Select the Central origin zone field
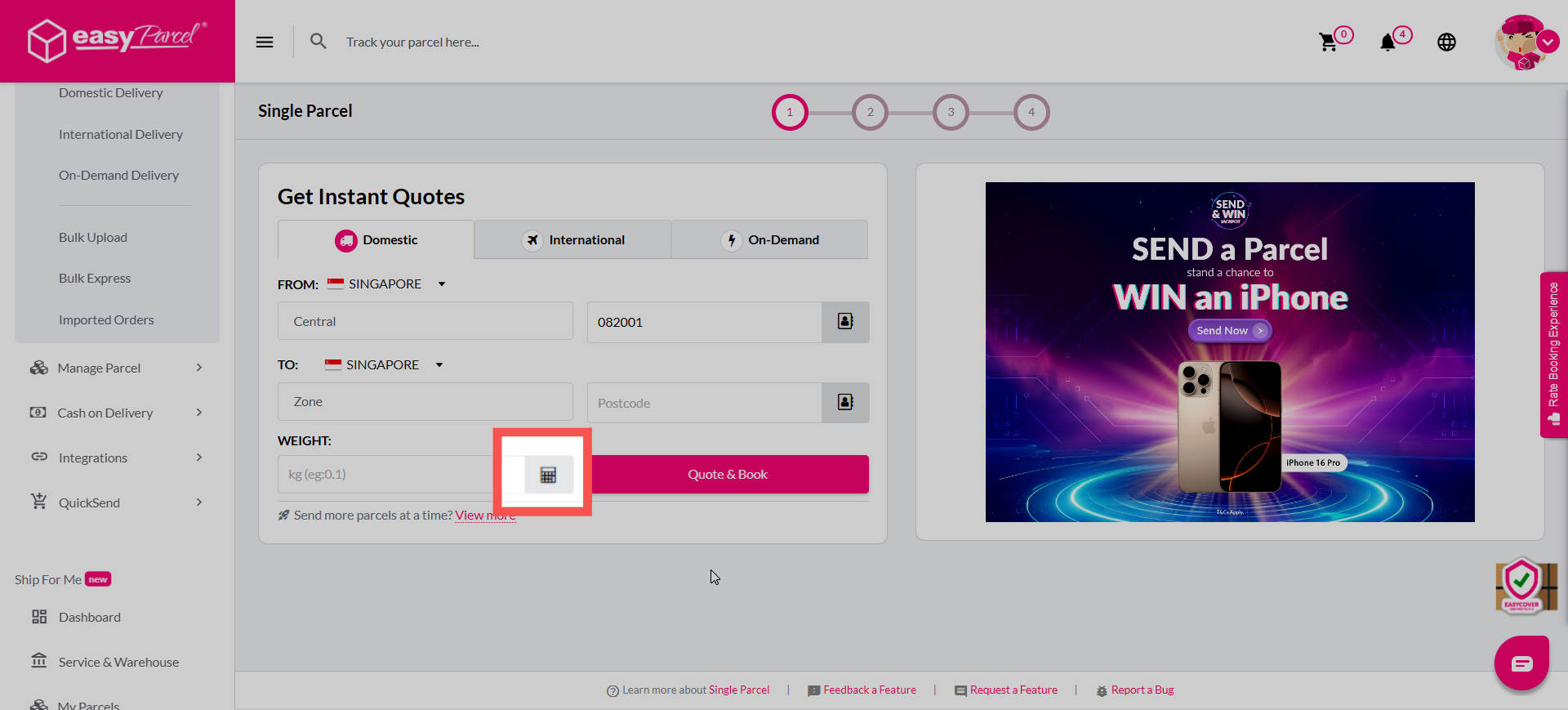The width and height of the screenshot is (1568, 710). click(x=425, y=321)
